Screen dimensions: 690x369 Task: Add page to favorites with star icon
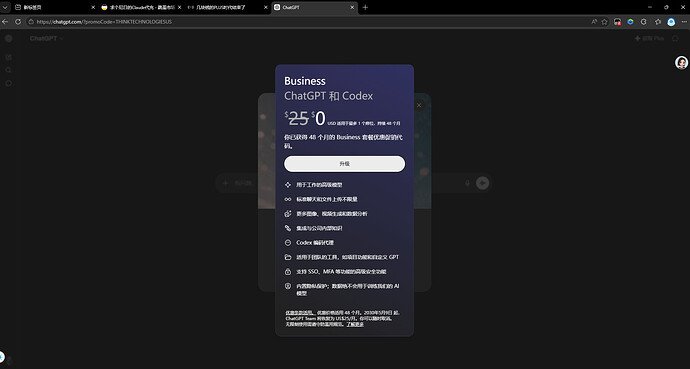(x=605, y=22)
